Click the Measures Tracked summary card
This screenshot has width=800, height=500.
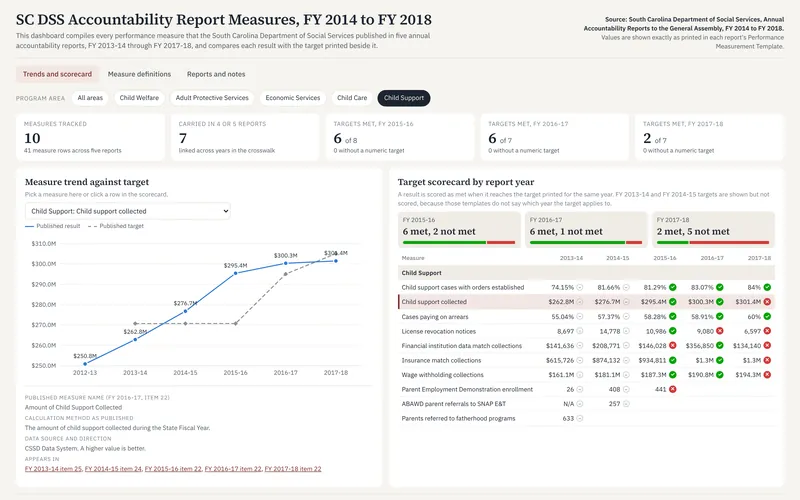point(90,137)
